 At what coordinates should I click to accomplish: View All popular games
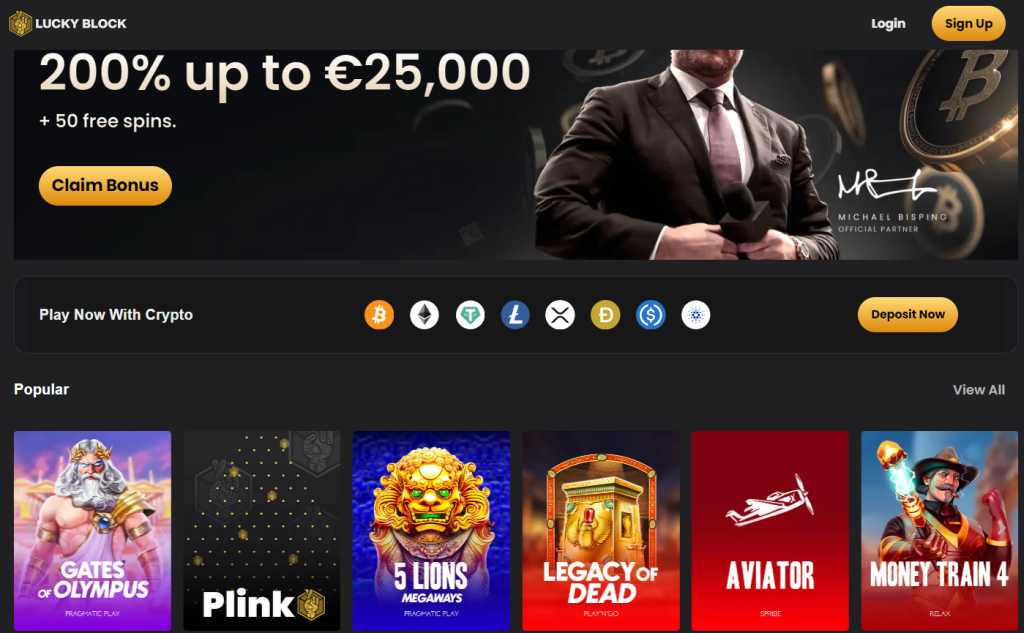(978, 390)
